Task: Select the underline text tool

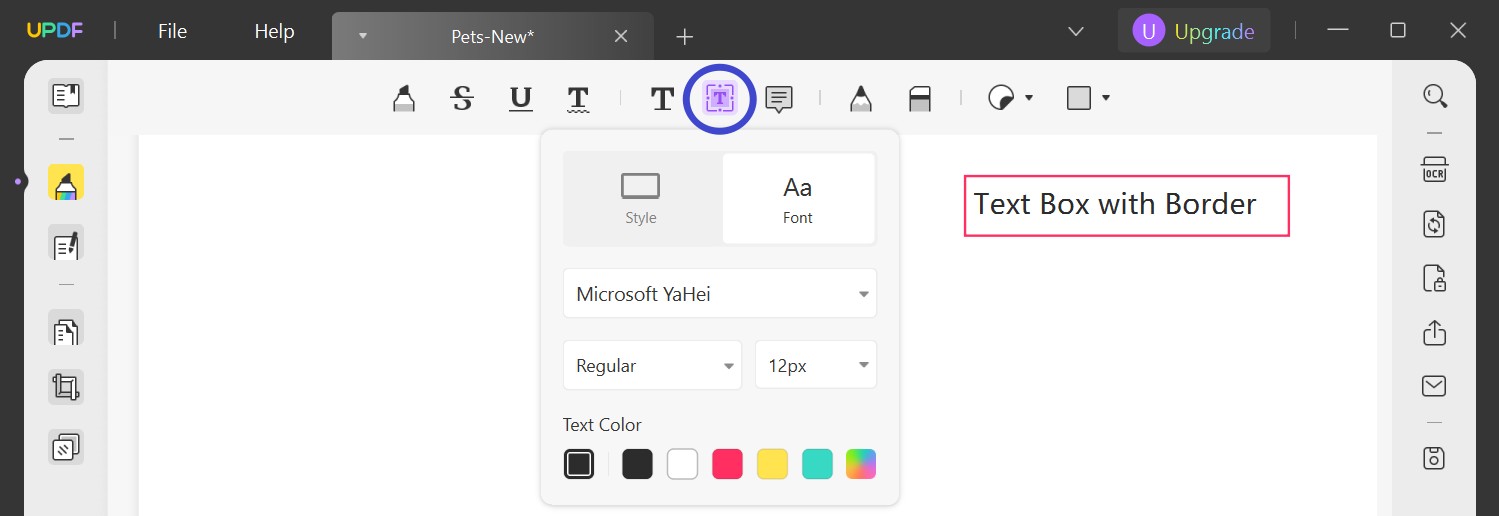Action: coord(520,98)
